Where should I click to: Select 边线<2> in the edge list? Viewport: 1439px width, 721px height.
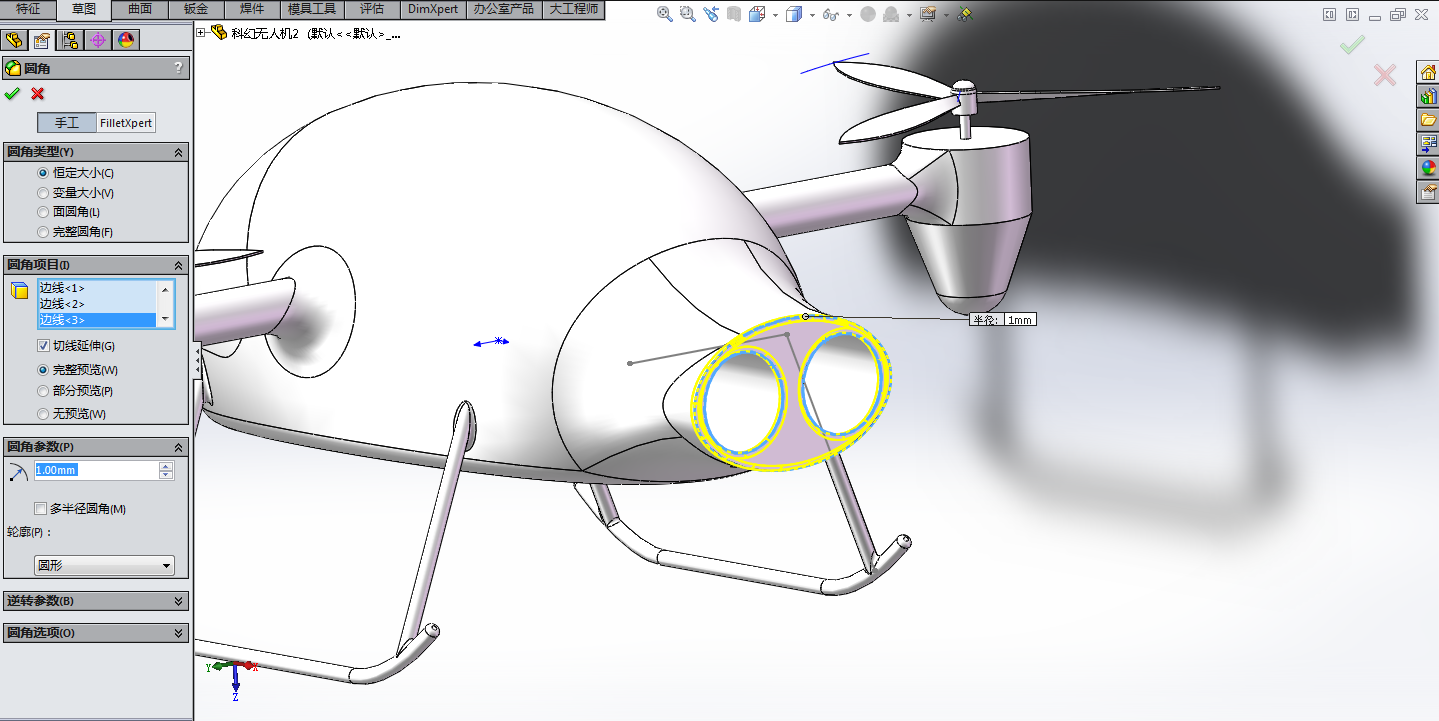(97, 303)
